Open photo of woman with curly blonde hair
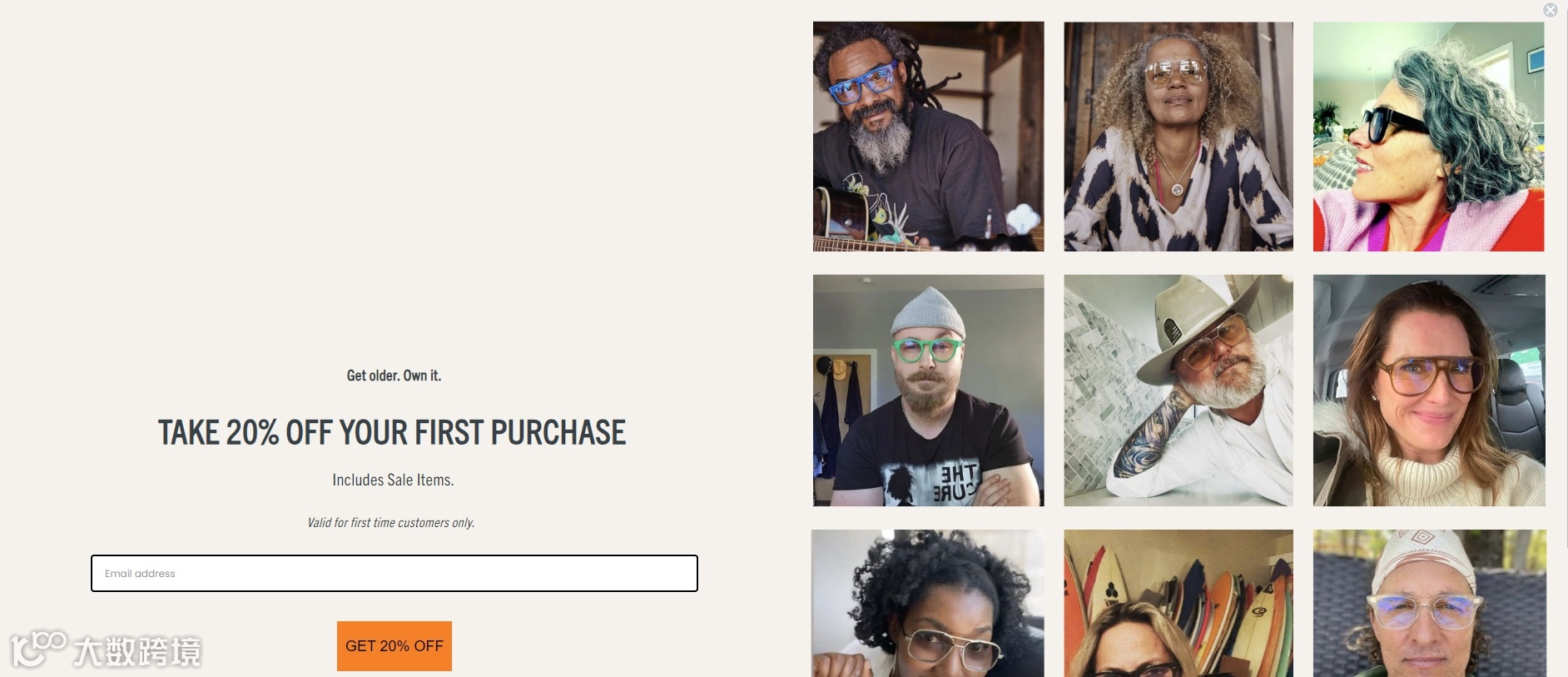This screenshot has height=677, width=1568. (x=1178, y=137)
